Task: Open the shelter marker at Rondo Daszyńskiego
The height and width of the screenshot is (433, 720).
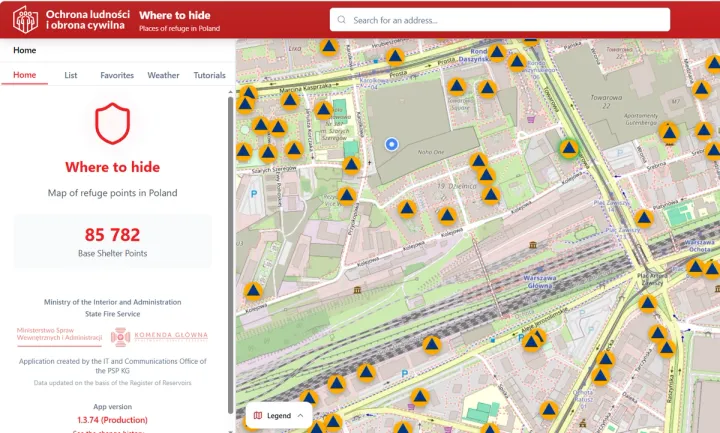Action: [497, 53]
